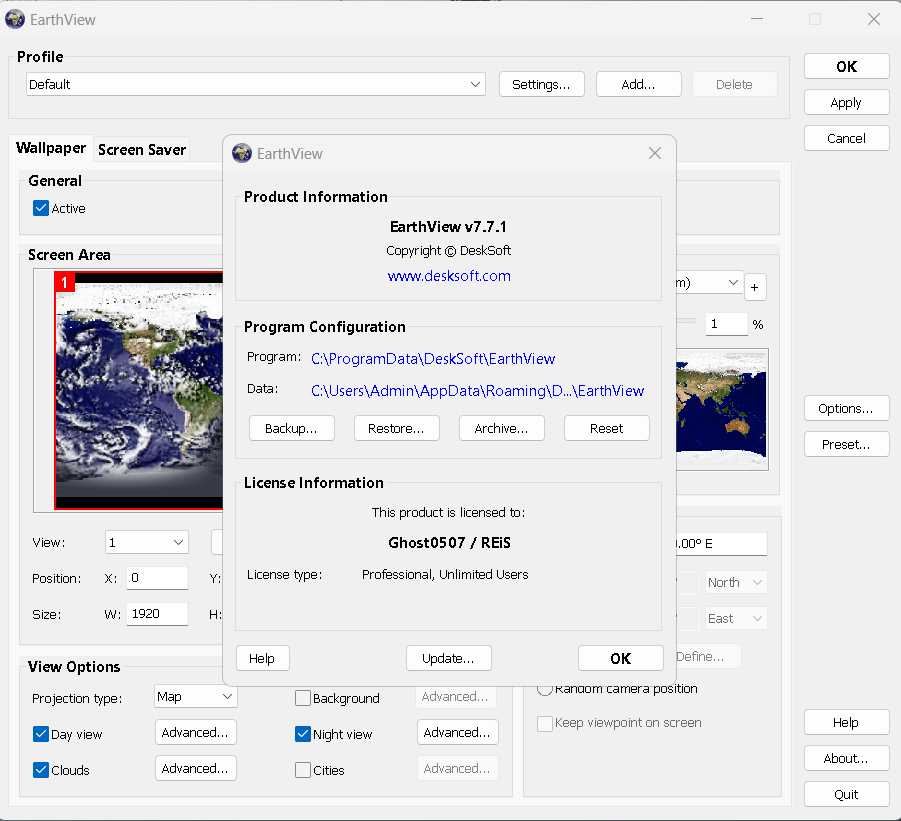Expand the Projection type Map dropdown

point(195,696)
